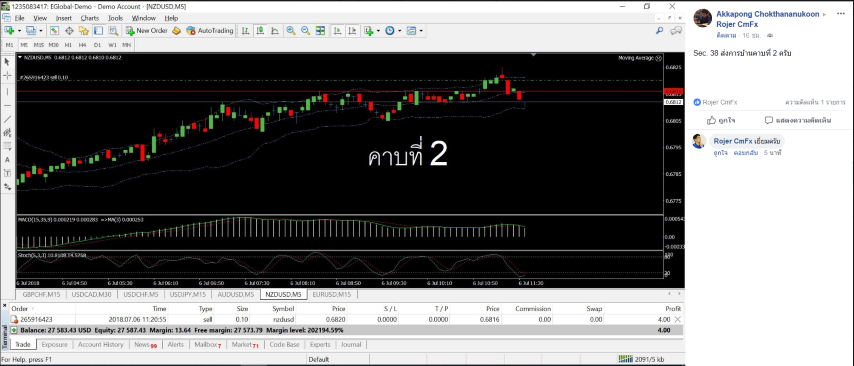This screenshot has height=366, width=854.
Task: Switch to the Account History tab
Action: click(x=101, y=345)
